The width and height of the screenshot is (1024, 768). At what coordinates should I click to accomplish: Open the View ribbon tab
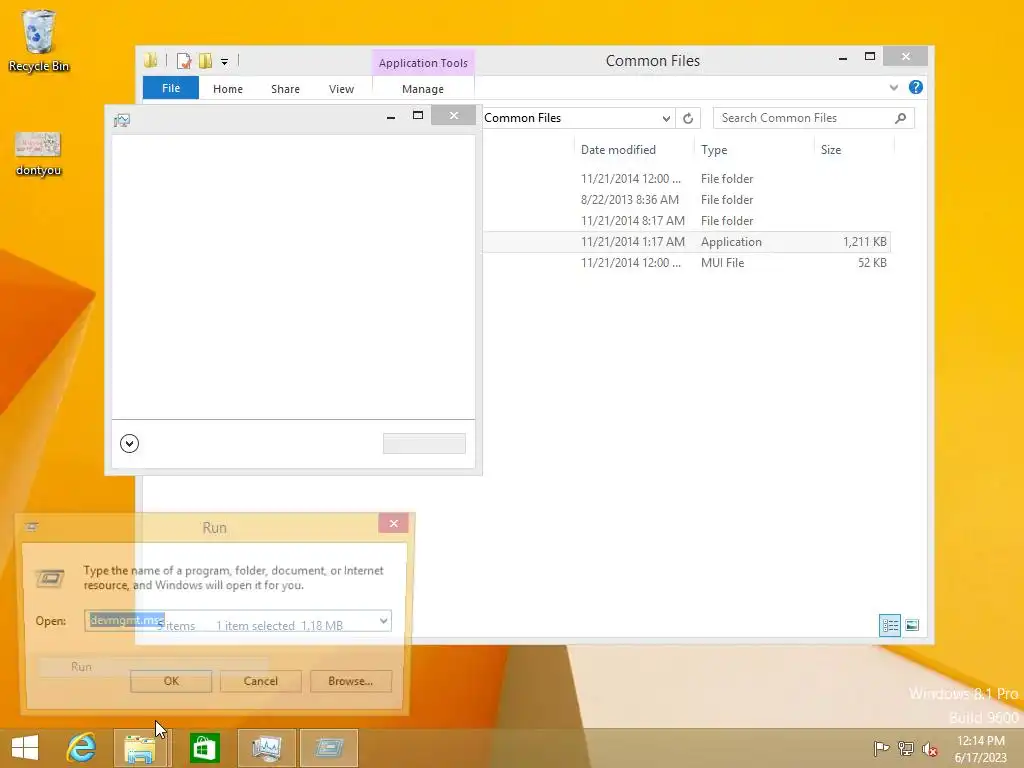click(x=341, y=89)
